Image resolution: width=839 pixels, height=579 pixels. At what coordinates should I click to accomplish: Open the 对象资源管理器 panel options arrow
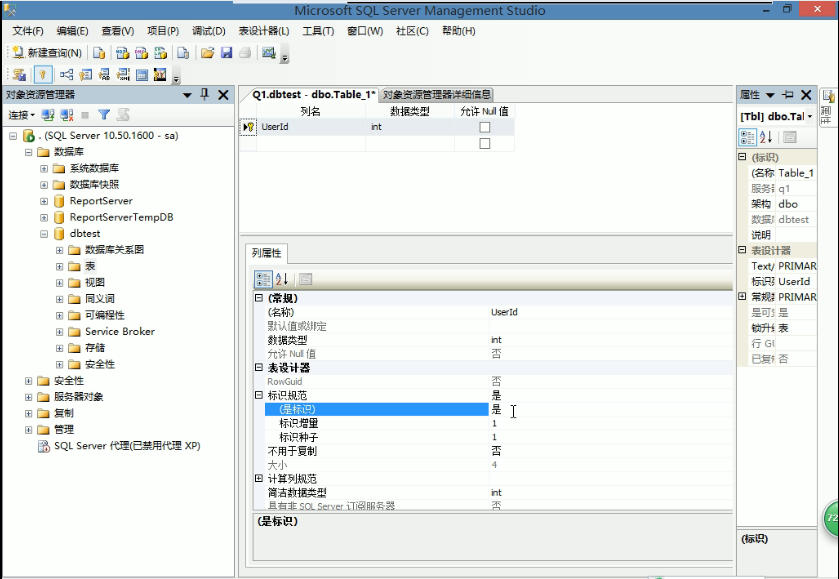[x=187, y=95]
